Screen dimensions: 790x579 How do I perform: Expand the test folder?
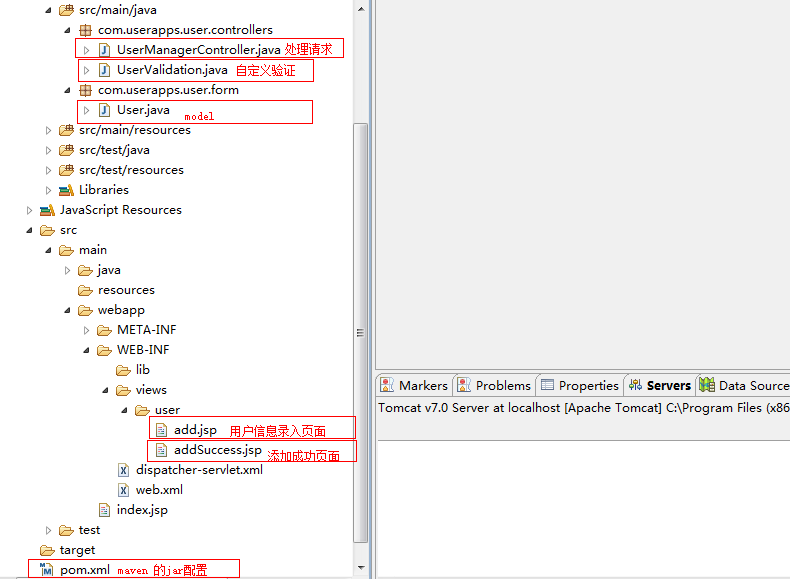coord(48,530)
